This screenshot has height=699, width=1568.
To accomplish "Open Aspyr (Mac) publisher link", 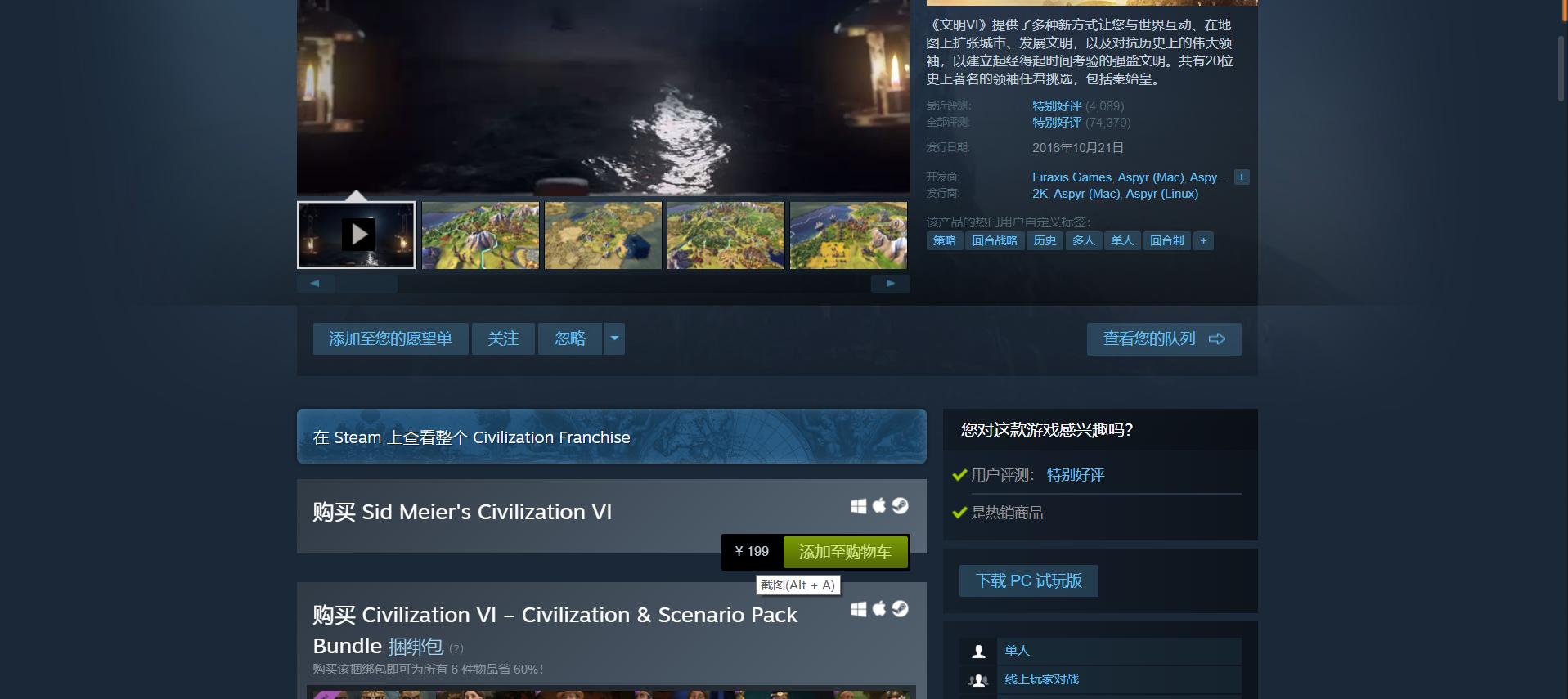I will 1086,194.
